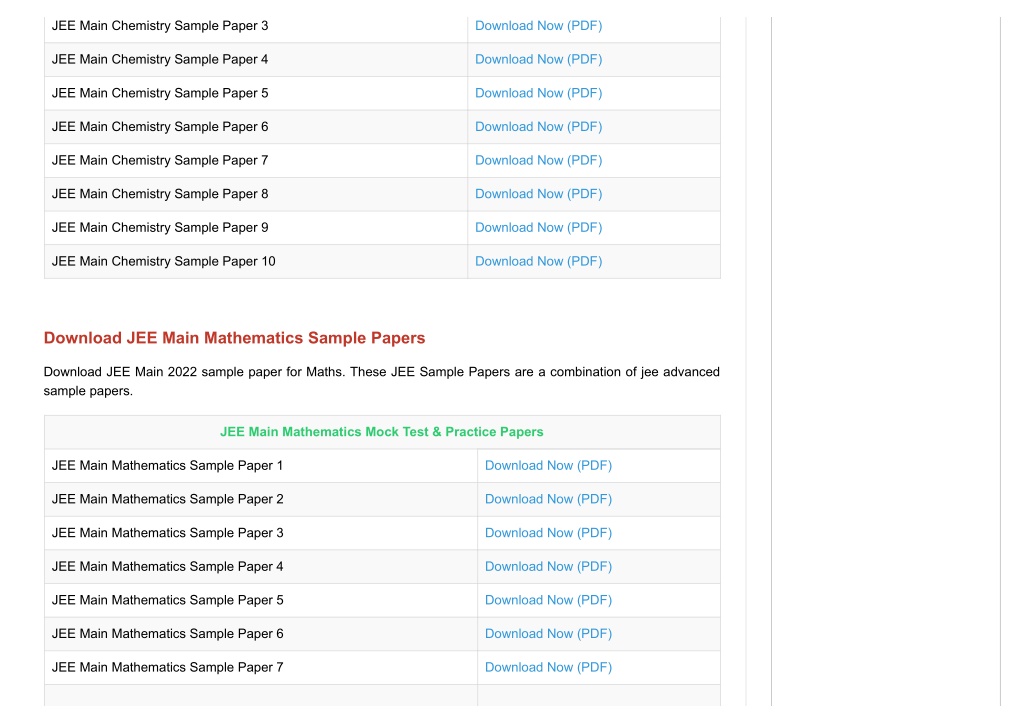Download Mathematics Sample Paper 7 PDF
Screen dimensions: 1024x723
(x=548, y=667)
